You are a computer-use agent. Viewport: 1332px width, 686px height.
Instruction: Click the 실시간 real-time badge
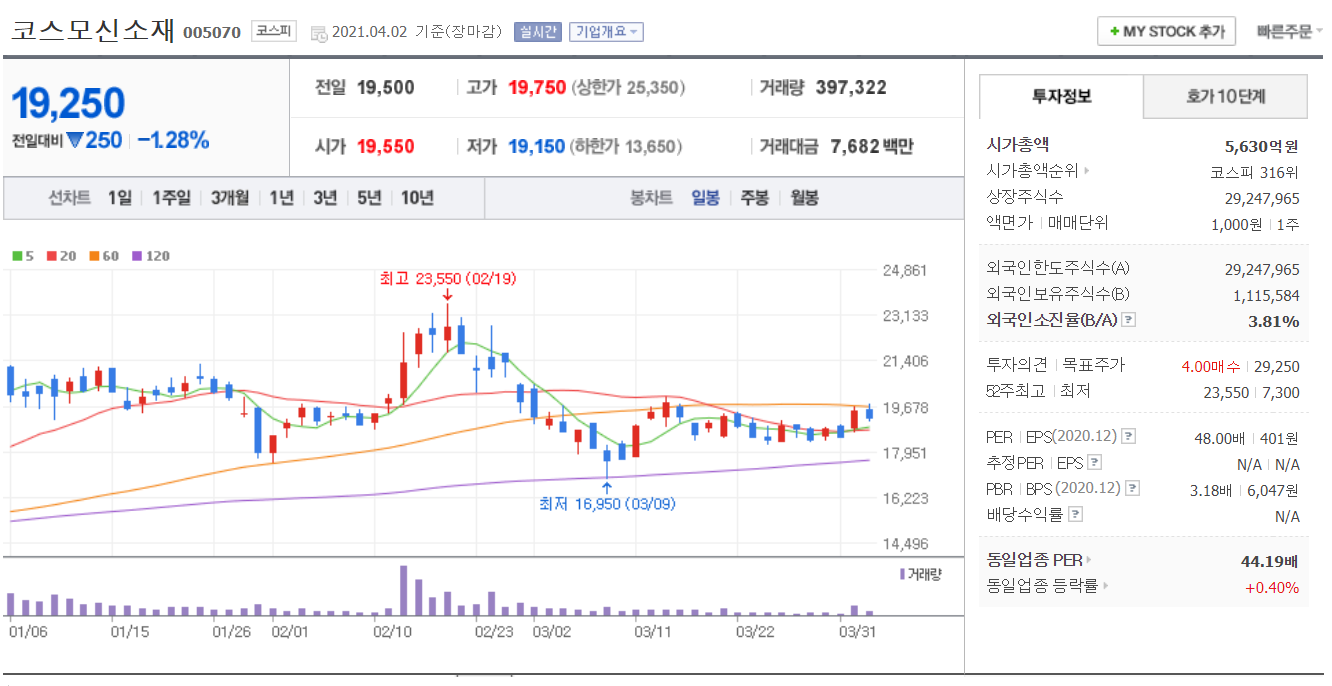click(538, 32)
